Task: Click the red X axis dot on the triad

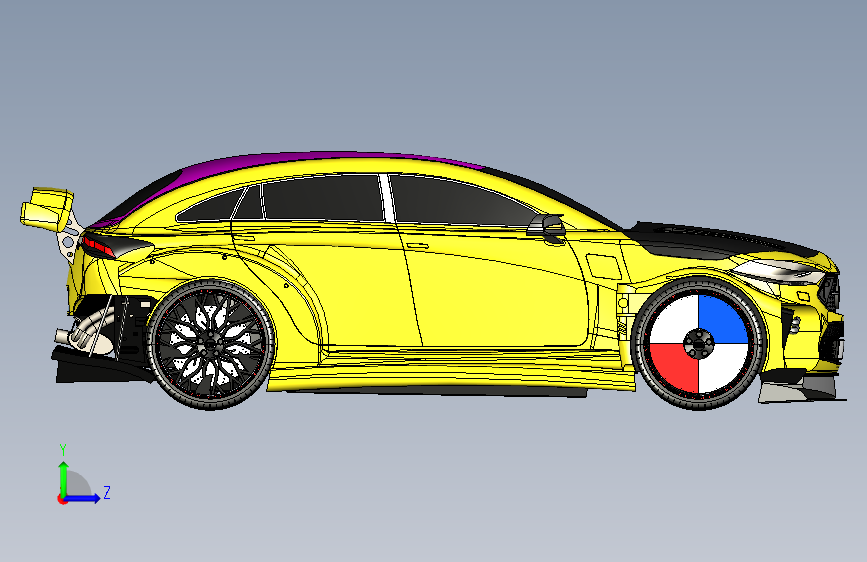Action: tap(61, 499)
